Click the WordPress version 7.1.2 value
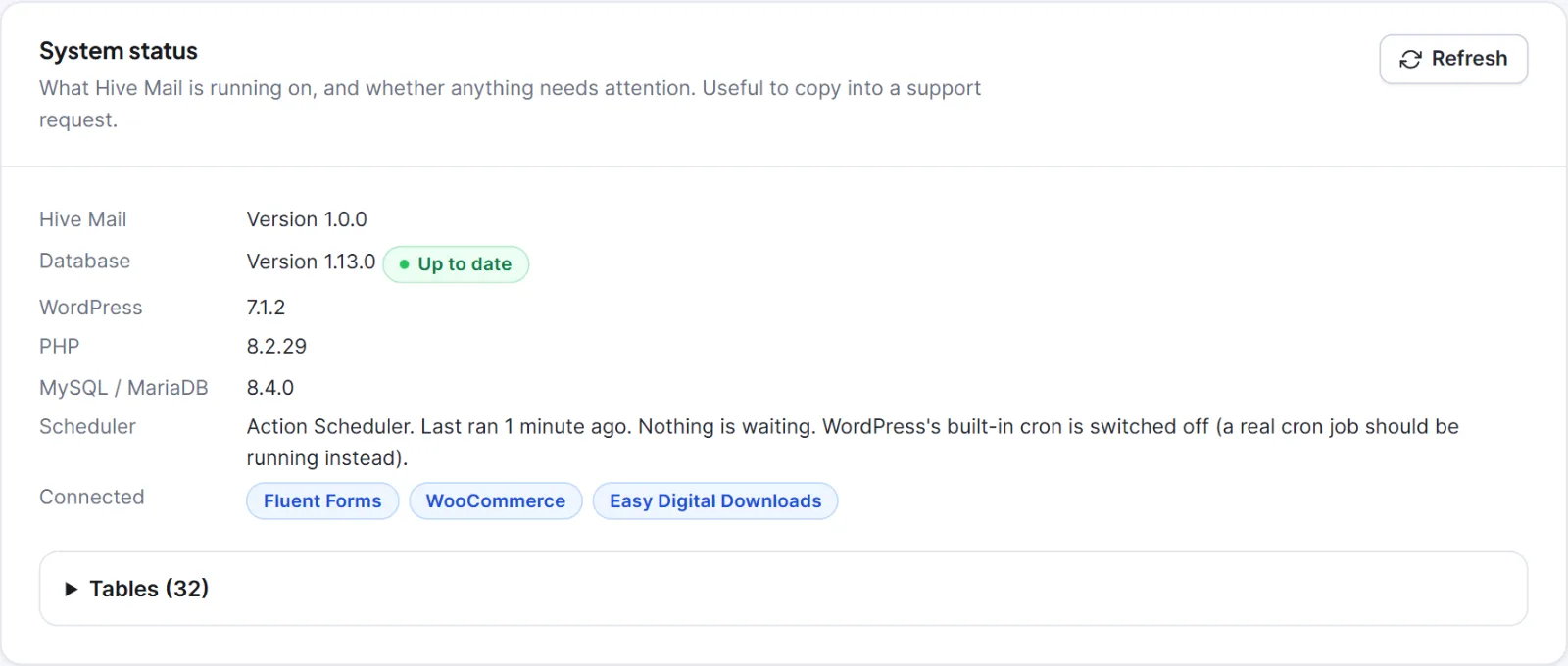 266,308
